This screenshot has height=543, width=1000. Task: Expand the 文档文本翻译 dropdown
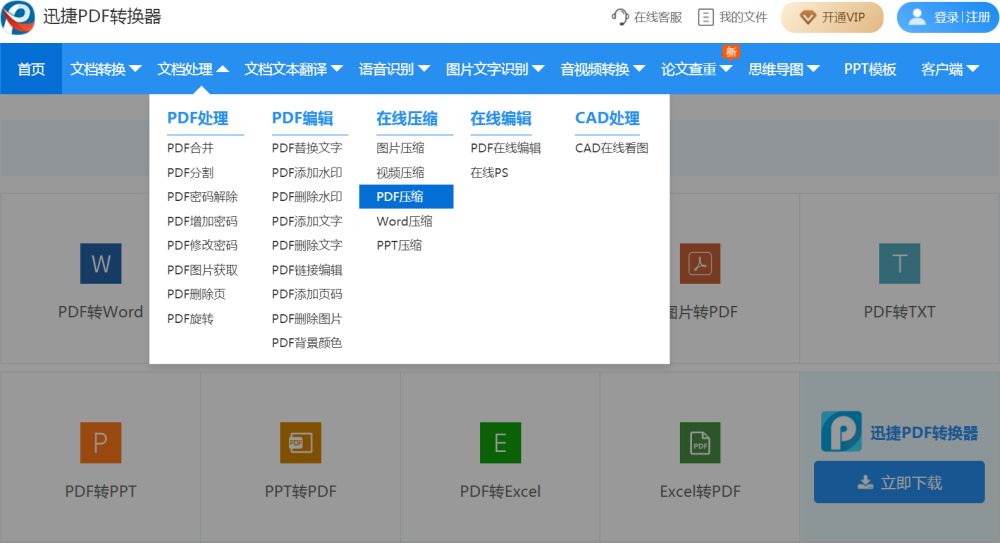[x=293, y=69]
